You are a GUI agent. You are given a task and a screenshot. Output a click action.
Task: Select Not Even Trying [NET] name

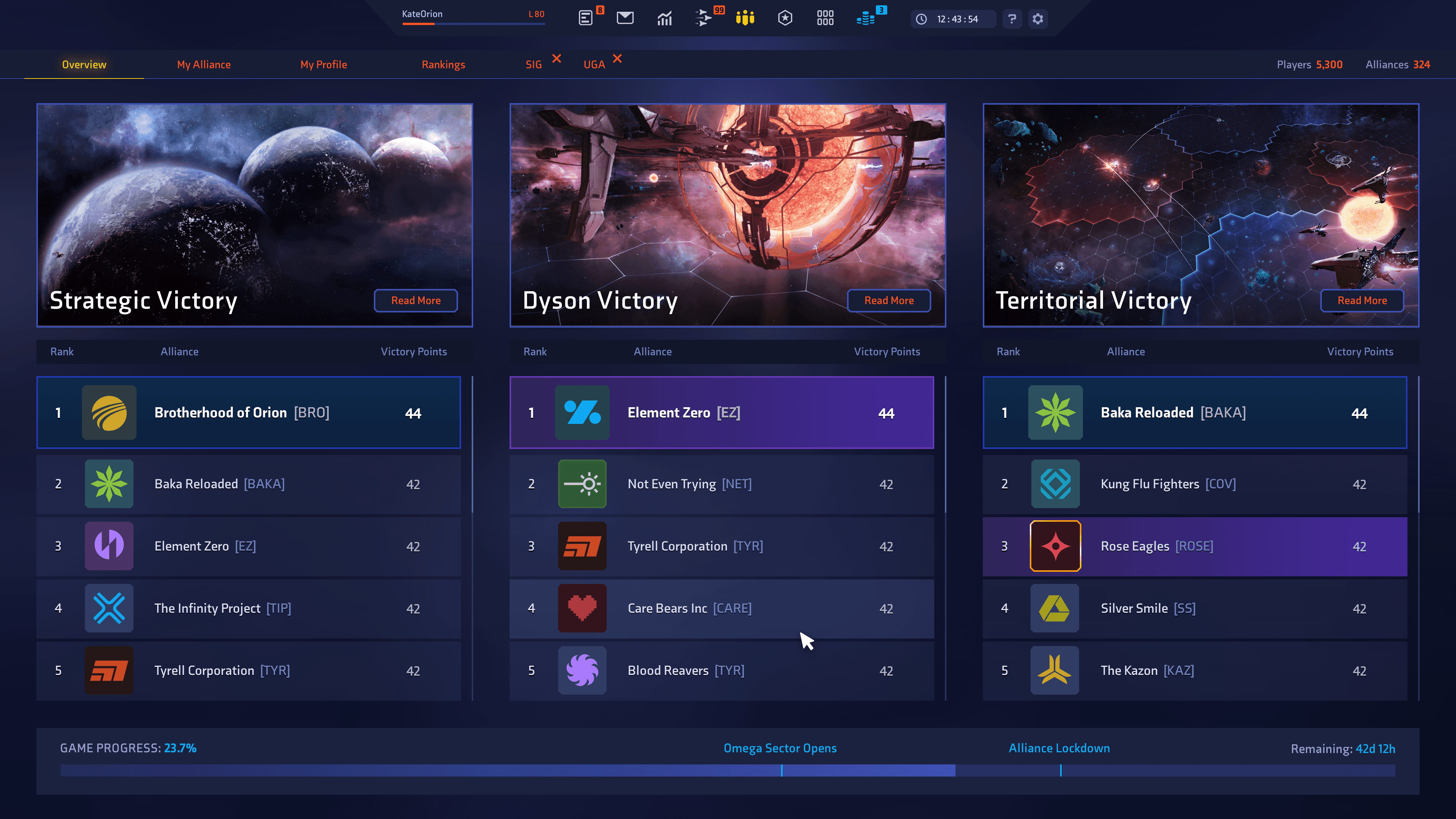pos(690,484)
